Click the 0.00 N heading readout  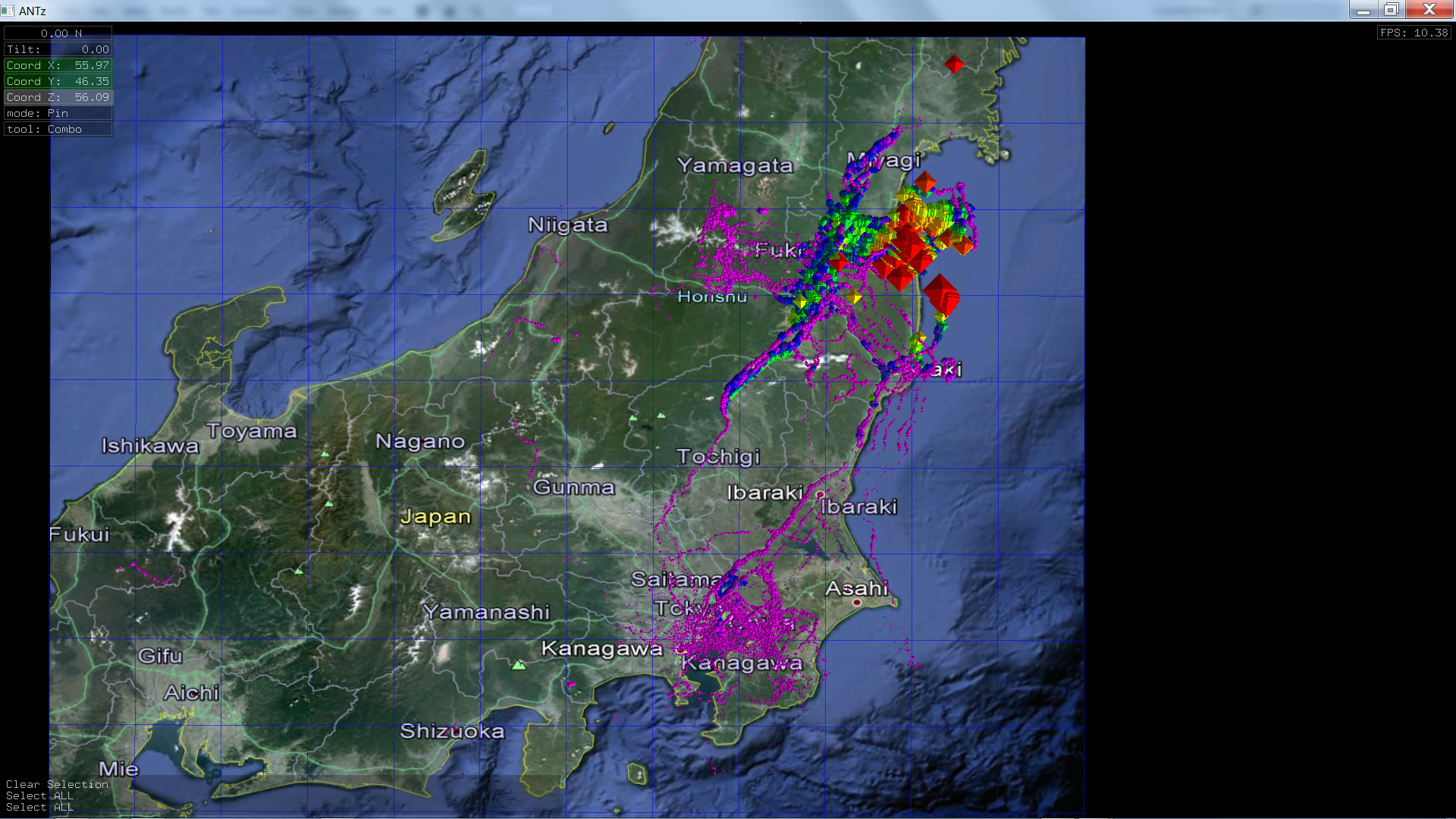coord(58,33)
